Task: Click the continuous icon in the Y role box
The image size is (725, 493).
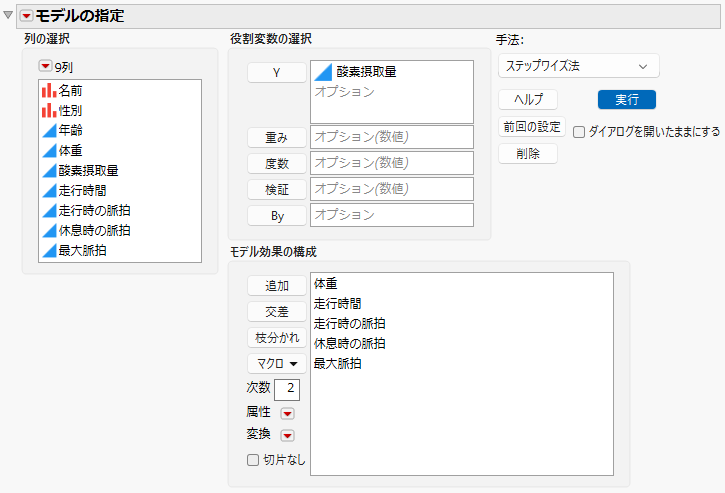Action: click(x=323, y=72)
